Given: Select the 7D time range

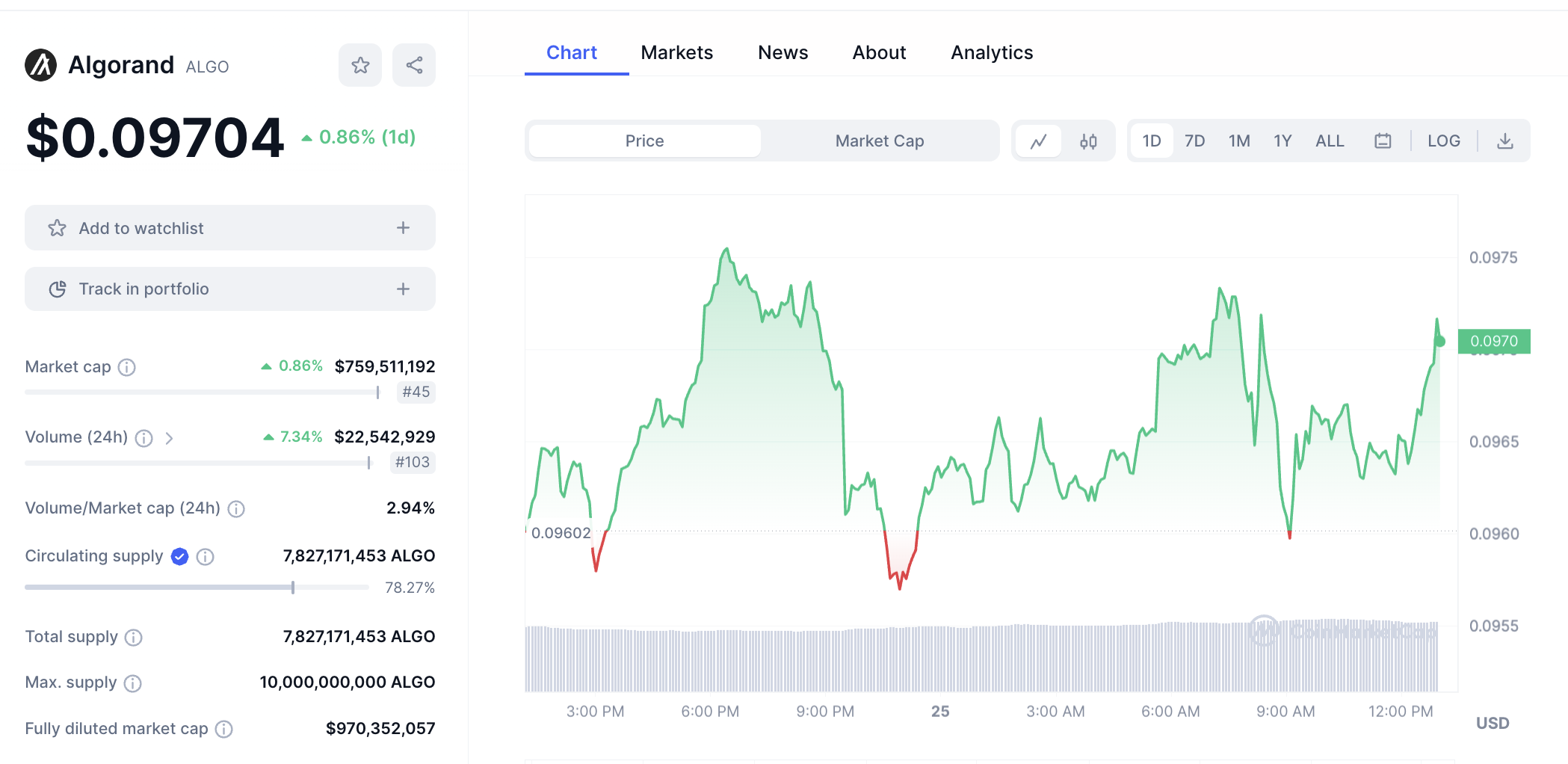Looking at the screenshot, I should pos(1194,141).
